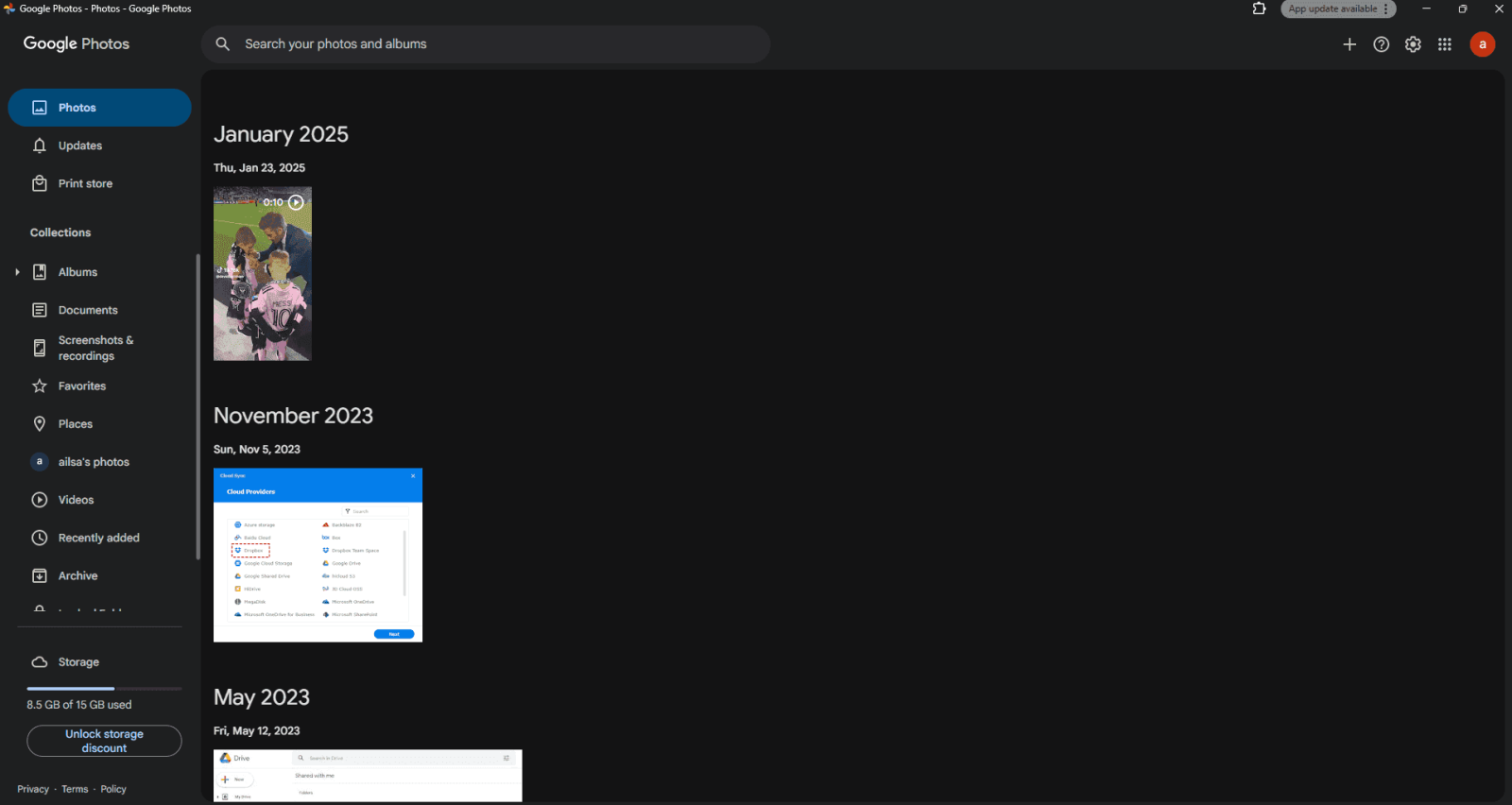Click the Fri, May 12, 2023 date
1512x805 pixels.
pyautogui.click(x=257, y=731)
